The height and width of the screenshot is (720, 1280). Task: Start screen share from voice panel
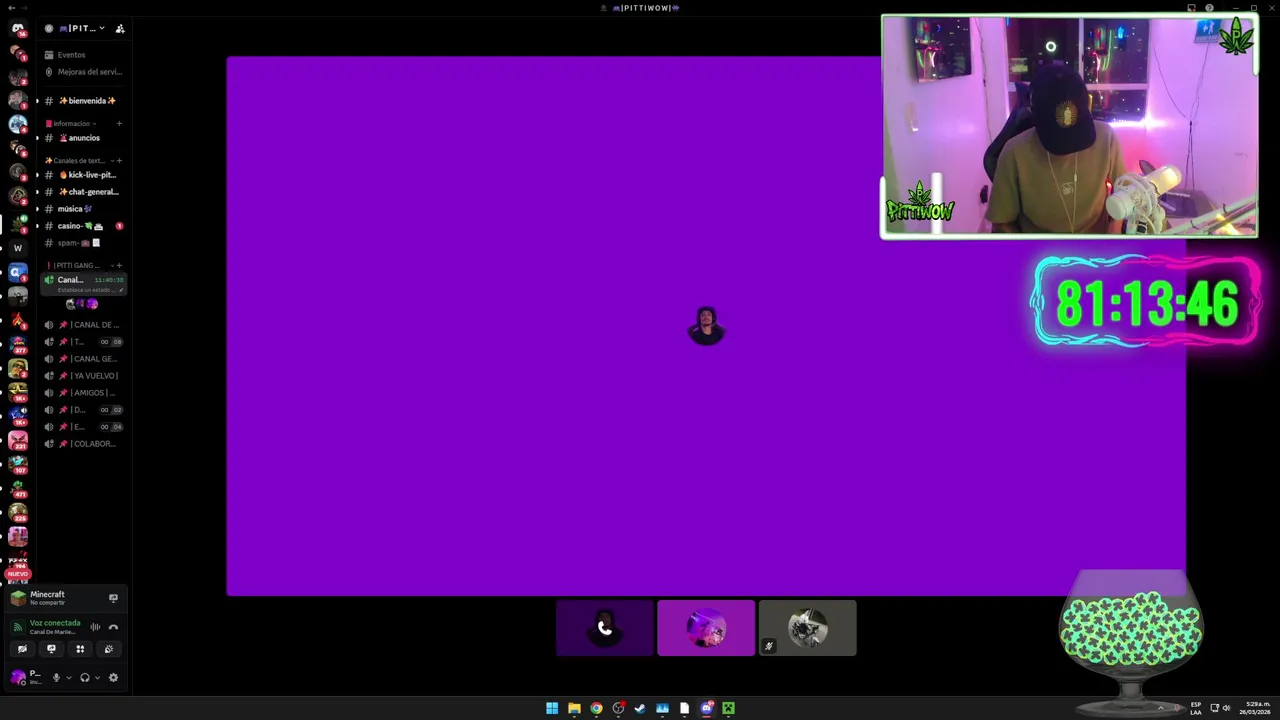tap(51, 649)
